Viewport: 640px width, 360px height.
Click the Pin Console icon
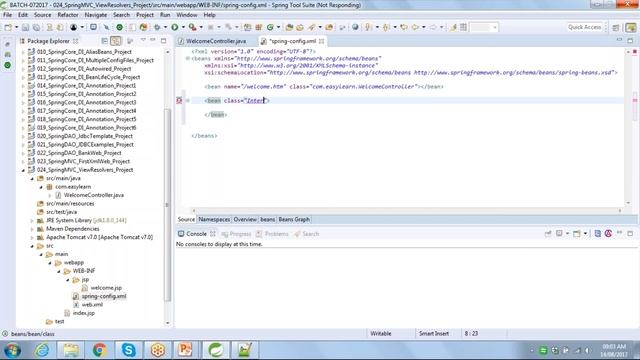click(548, 233)
